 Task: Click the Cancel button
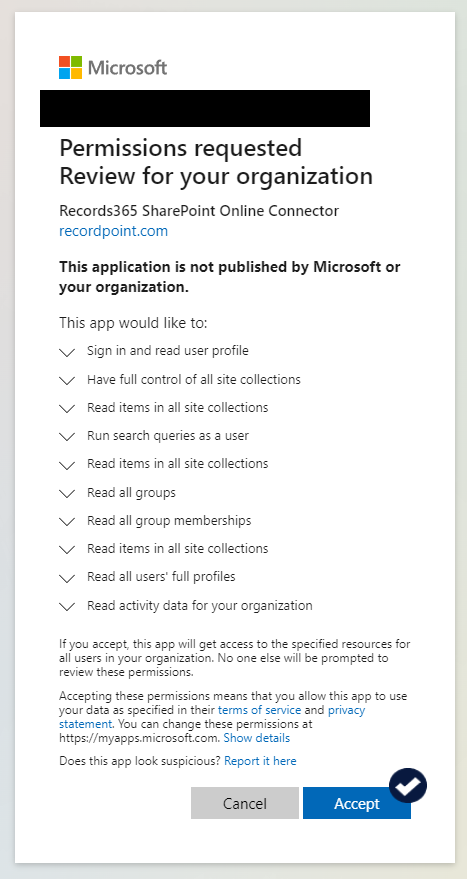click(244, 803)
